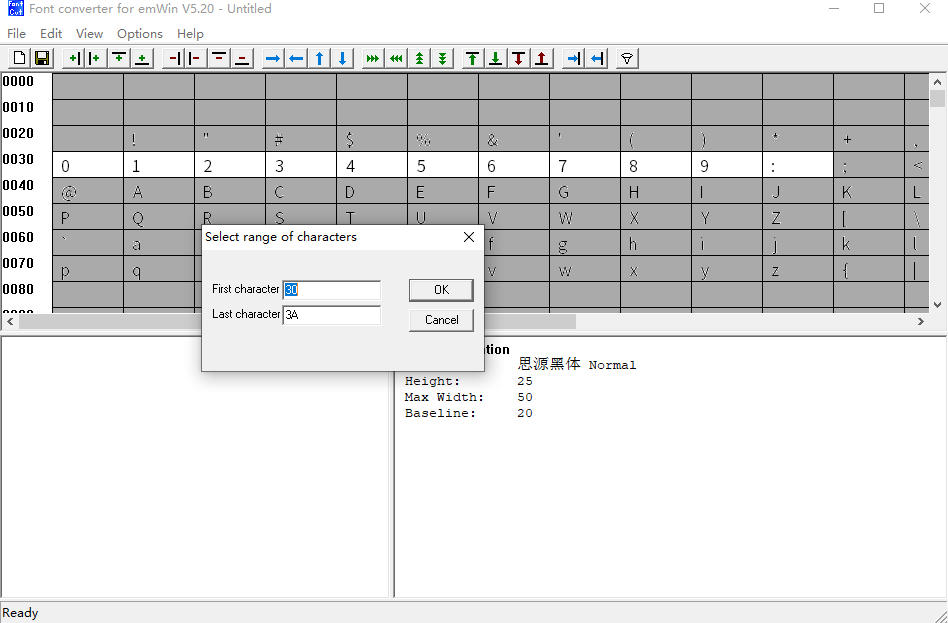Viewport: 948px width, 623px height.
Task: Click the first green plus toolbar icon
Action: click(x=73, y=58)
